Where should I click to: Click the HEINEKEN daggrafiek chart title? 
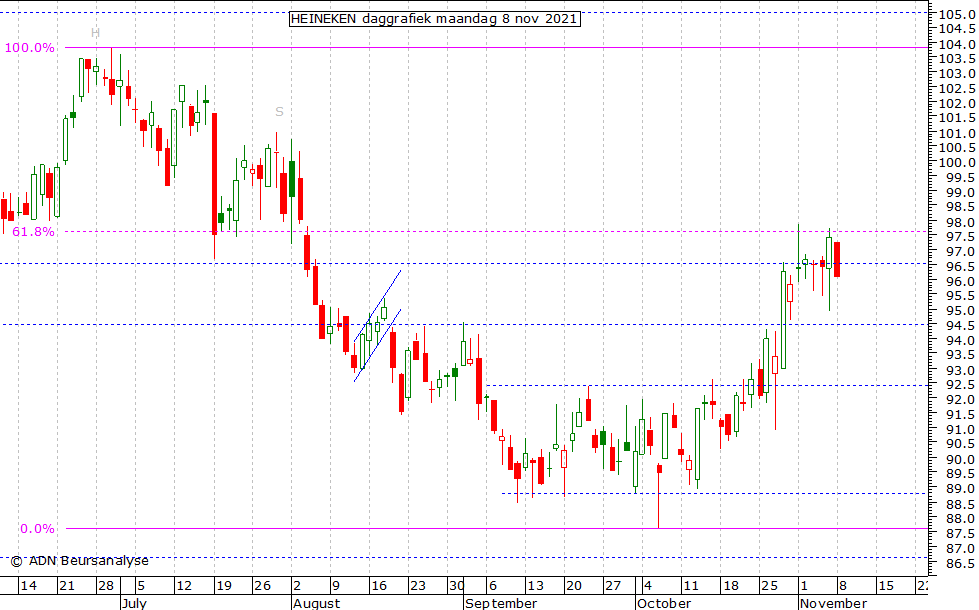[x=435, y=19]
